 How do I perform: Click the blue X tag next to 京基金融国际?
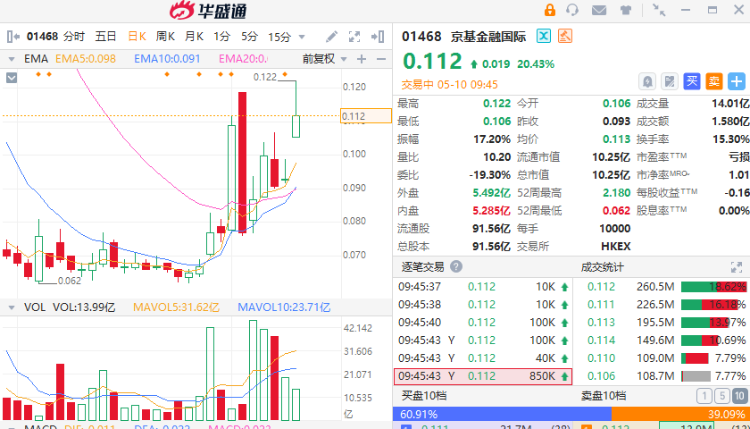(x=543, y=36)
